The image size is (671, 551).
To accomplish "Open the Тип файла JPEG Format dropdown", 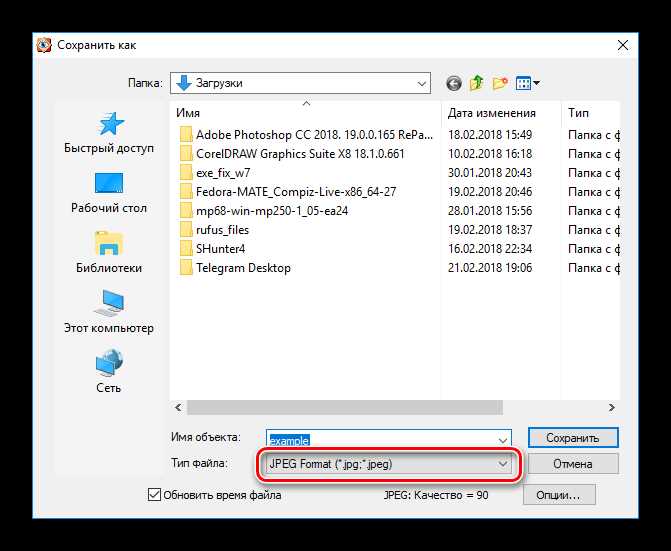I will point(388,464).
